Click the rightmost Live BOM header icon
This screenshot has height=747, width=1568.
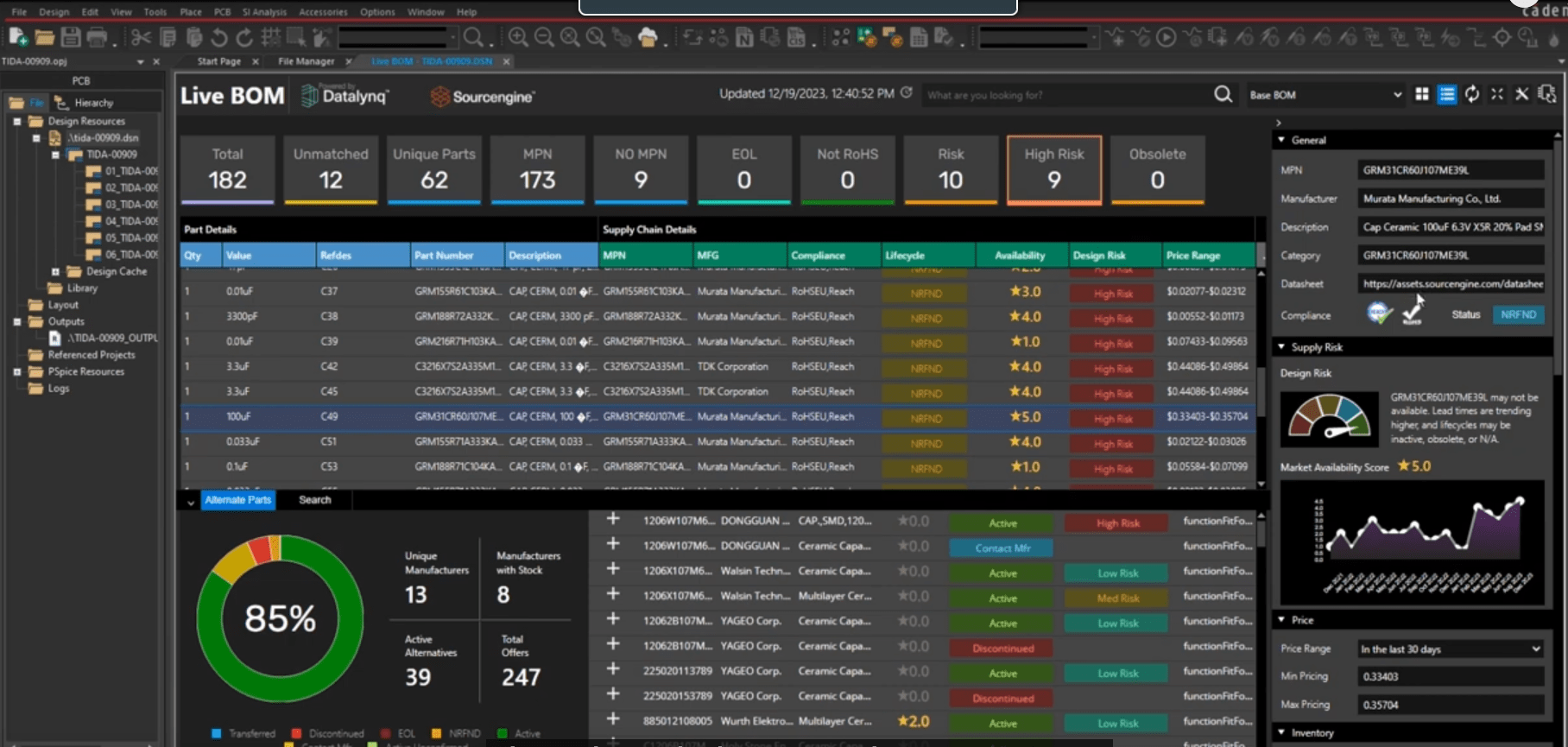1547,94
